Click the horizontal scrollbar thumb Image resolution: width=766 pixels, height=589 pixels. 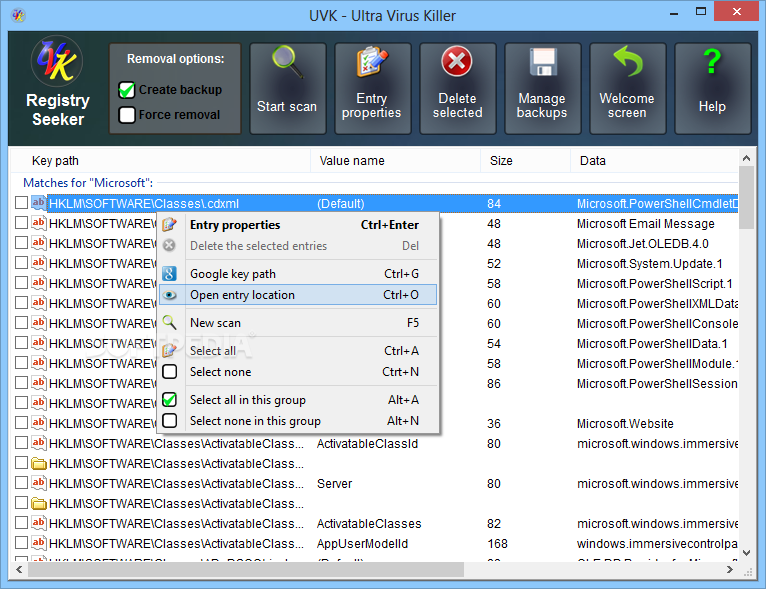pos(246,569)
